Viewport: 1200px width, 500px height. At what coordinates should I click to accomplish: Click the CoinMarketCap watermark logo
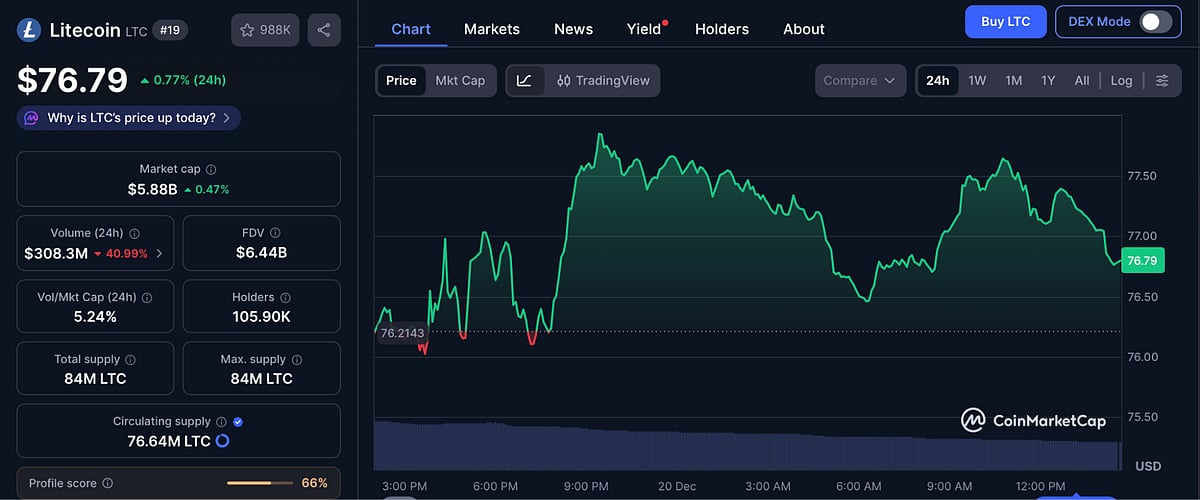pyautogui.click(x=1034, y=421)
